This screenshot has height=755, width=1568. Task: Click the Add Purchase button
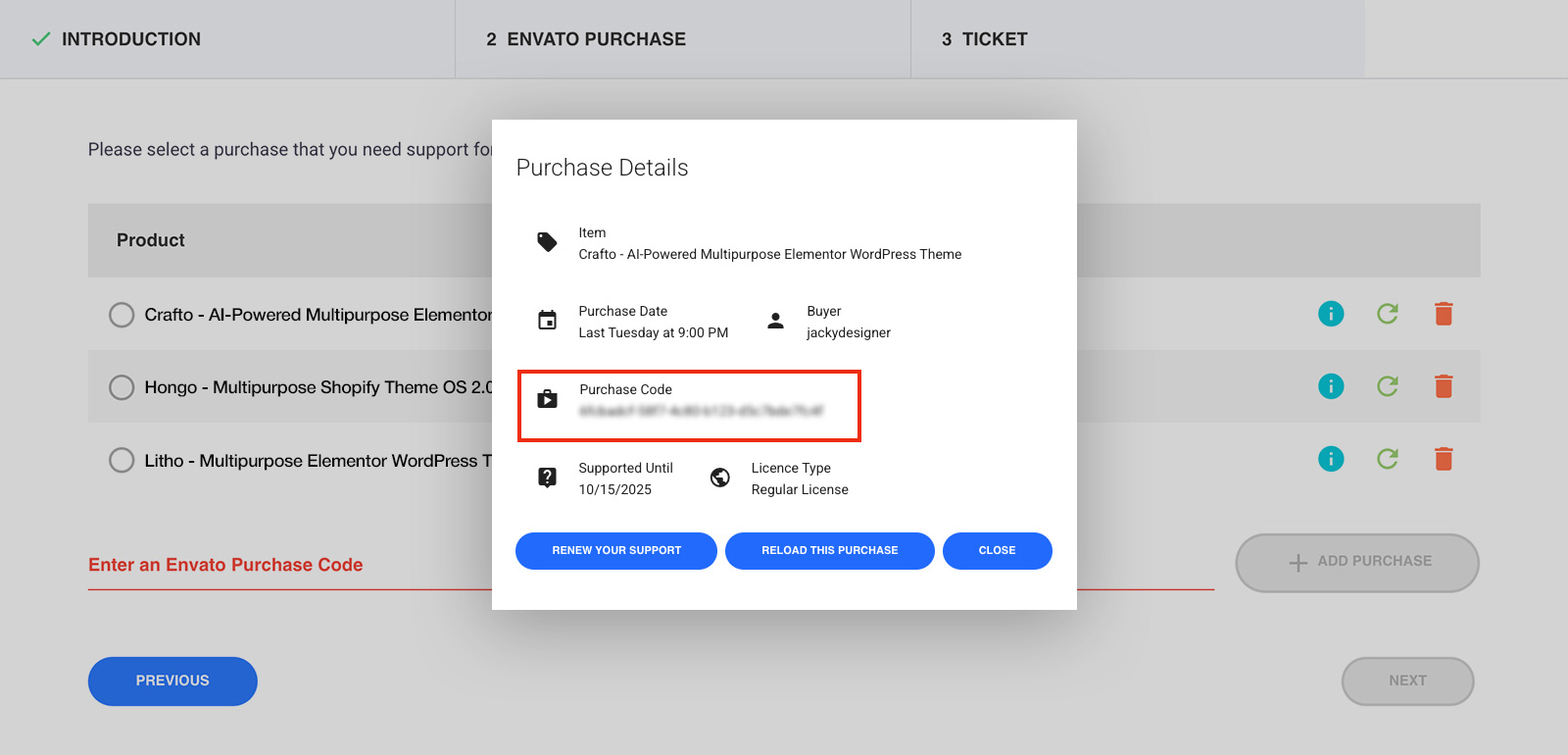point(1356,562)
